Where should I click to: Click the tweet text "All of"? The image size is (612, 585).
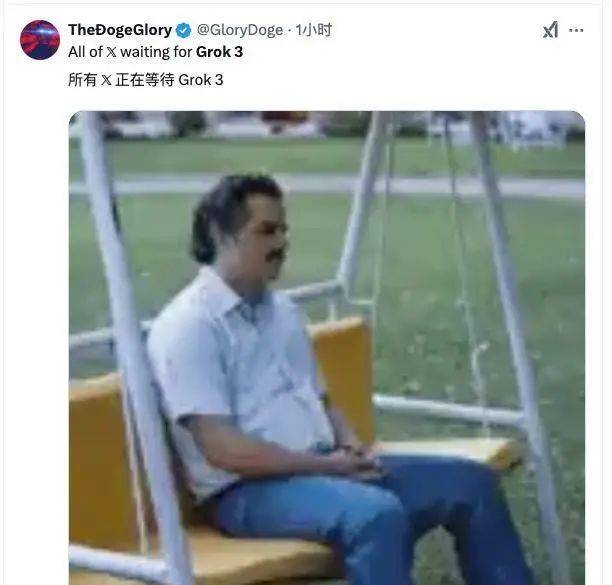(85, 52)
